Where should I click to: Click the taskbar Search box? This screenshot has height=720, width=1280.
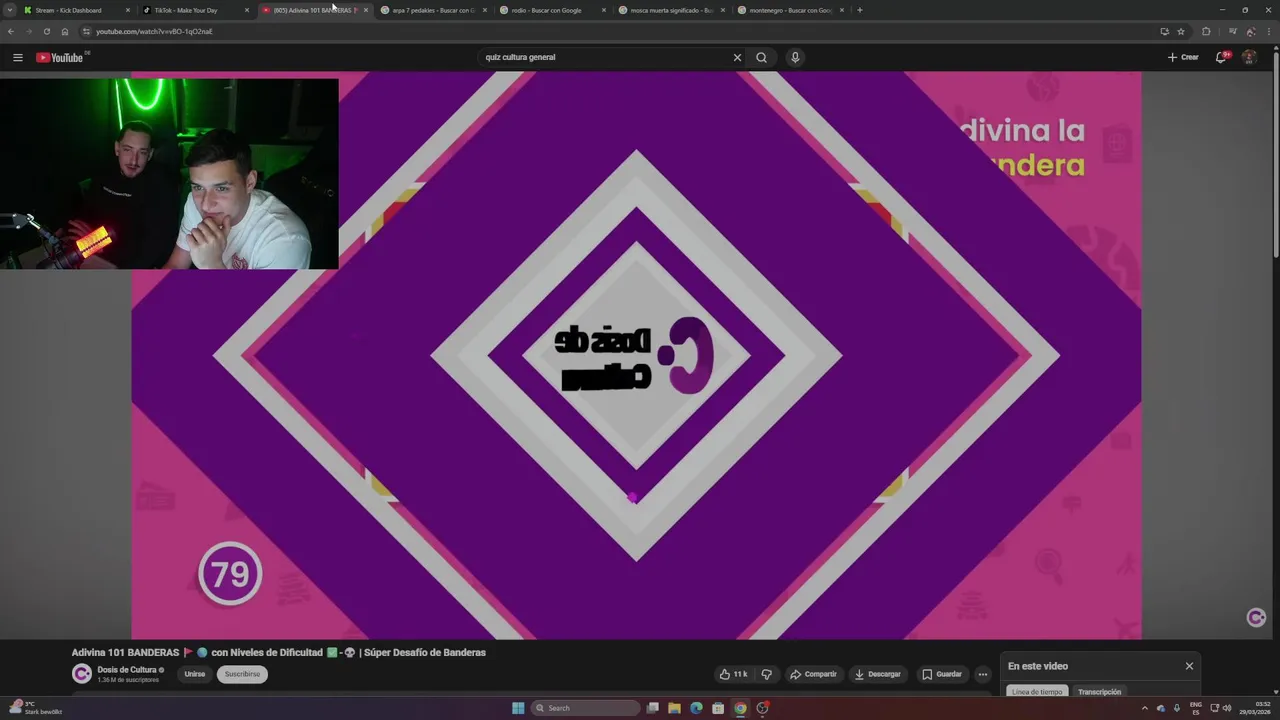pyautogui.click(x=585, y=708)
